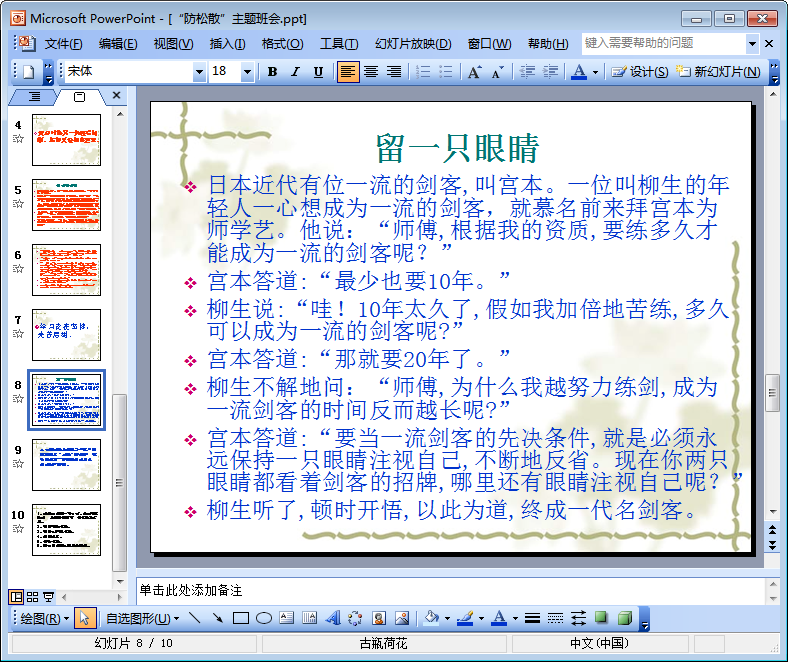Open the font name dropdown 宋体

click(x=199, y=72)
